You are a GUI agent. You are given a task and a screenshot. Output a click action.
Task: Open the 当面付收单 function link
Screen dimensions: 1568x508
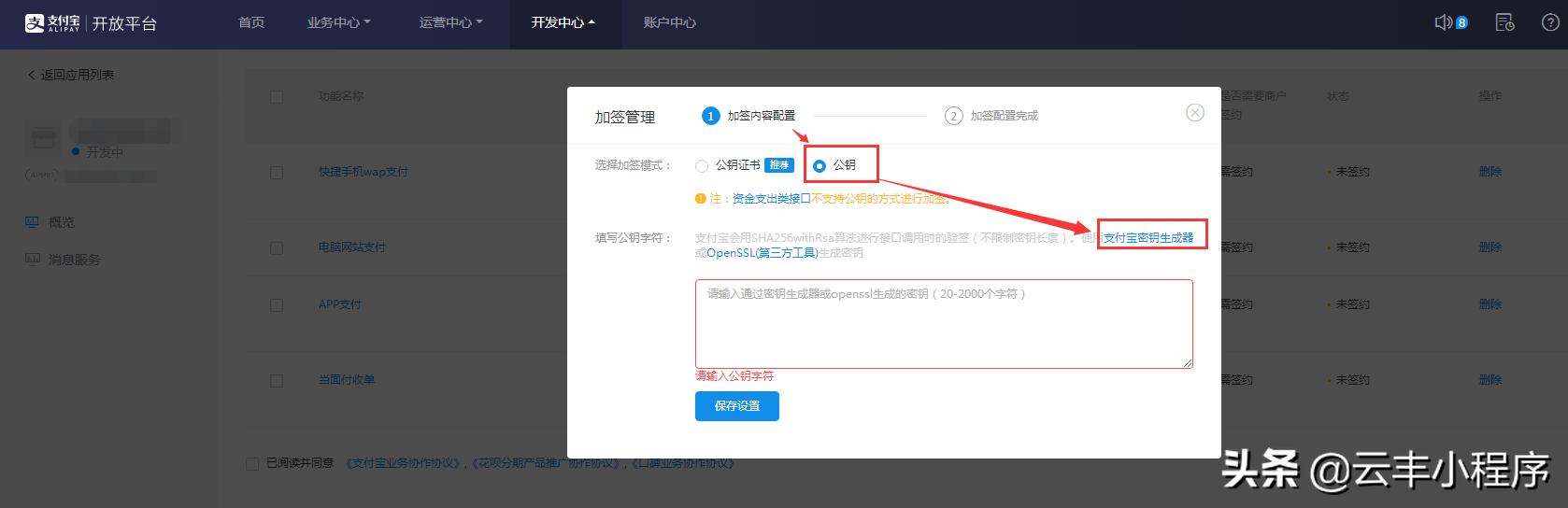tap(347, 380)
